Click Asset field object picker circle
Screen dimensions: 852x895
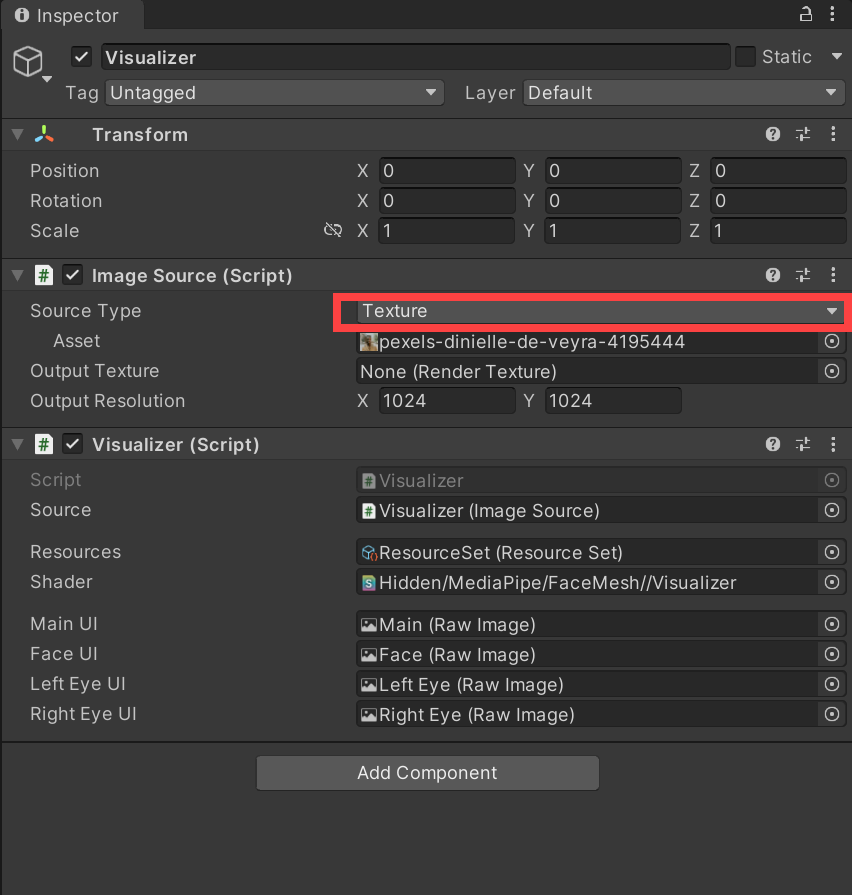(x=832, y=341)
